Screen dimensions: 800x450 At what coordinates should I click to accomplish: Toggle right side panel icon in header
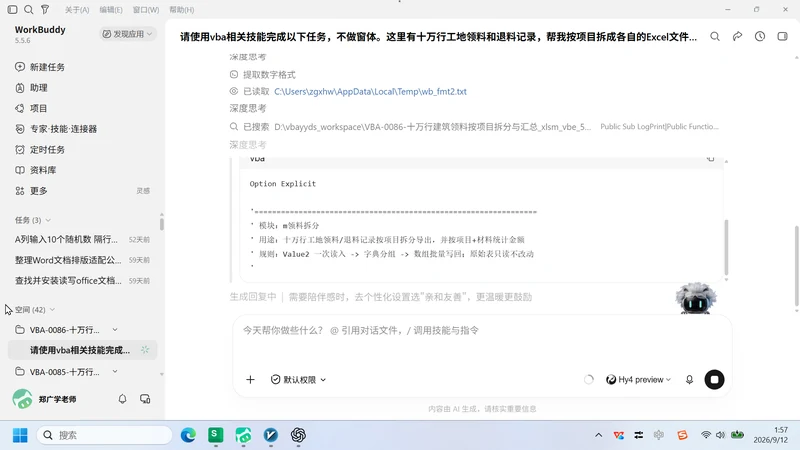tap(782, 36)
